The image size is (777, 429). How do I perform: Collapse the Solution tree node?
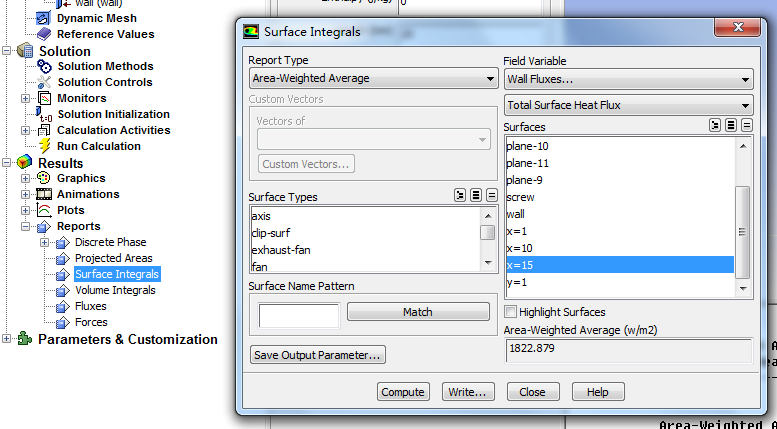pyautogui.click(x=6, y=51)
